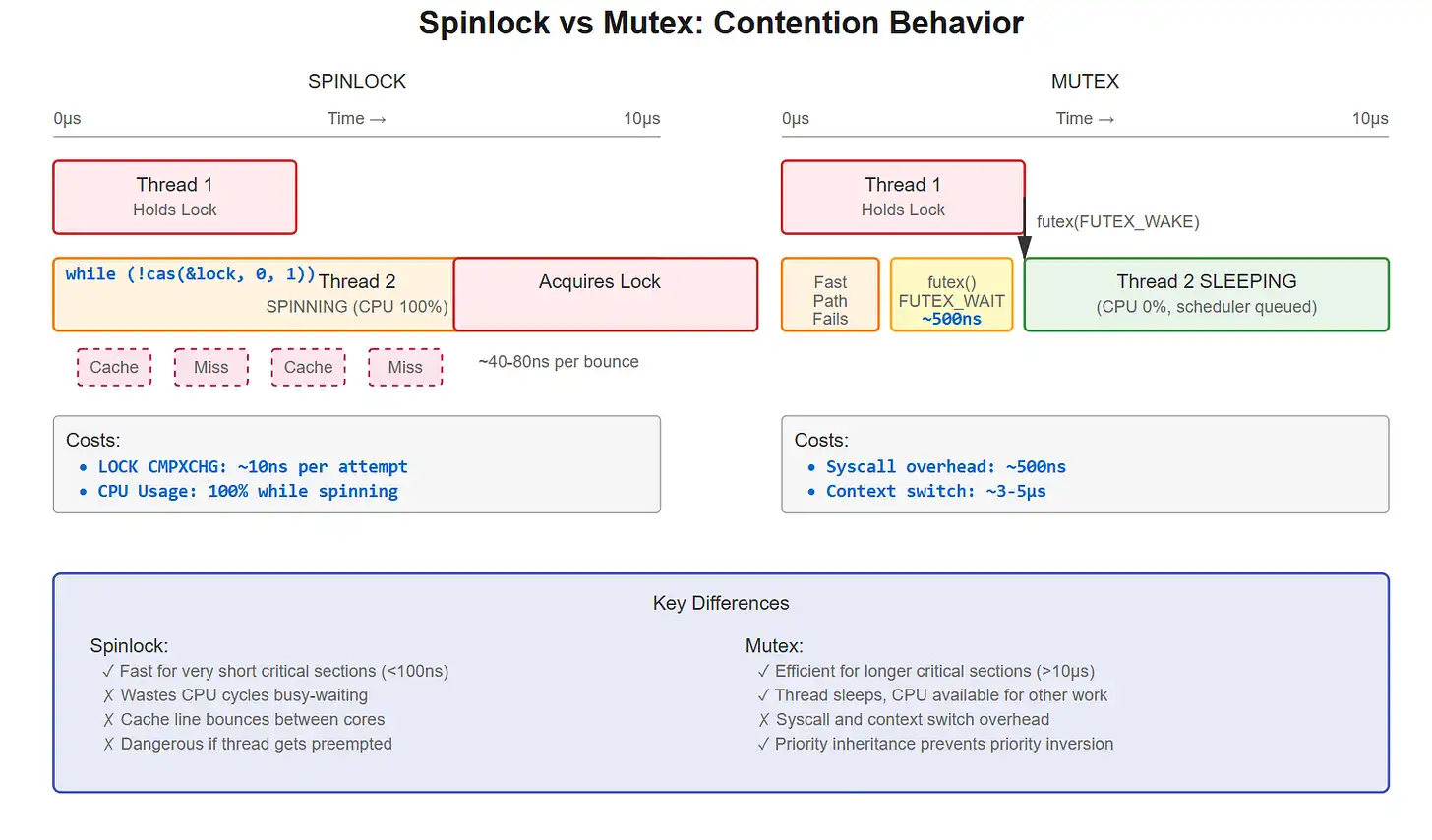
Task: Click the first dashed Cache box
Action: click(x=114, y=367)
